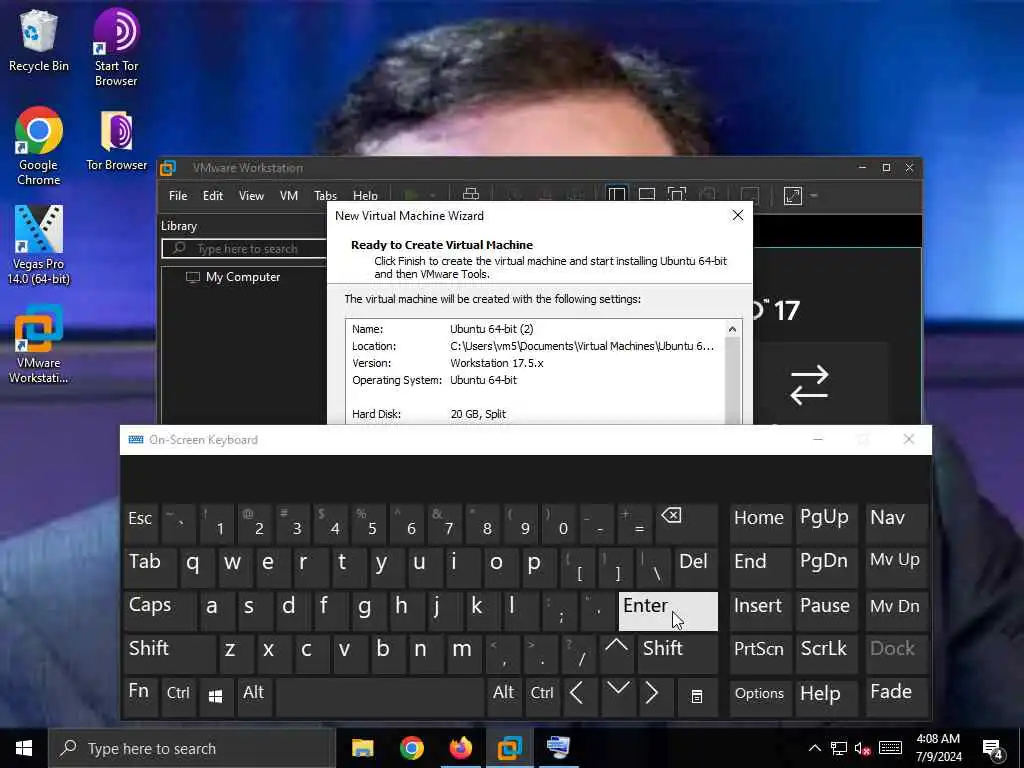Open Help menu in VMware Workstation

point(365,195)
